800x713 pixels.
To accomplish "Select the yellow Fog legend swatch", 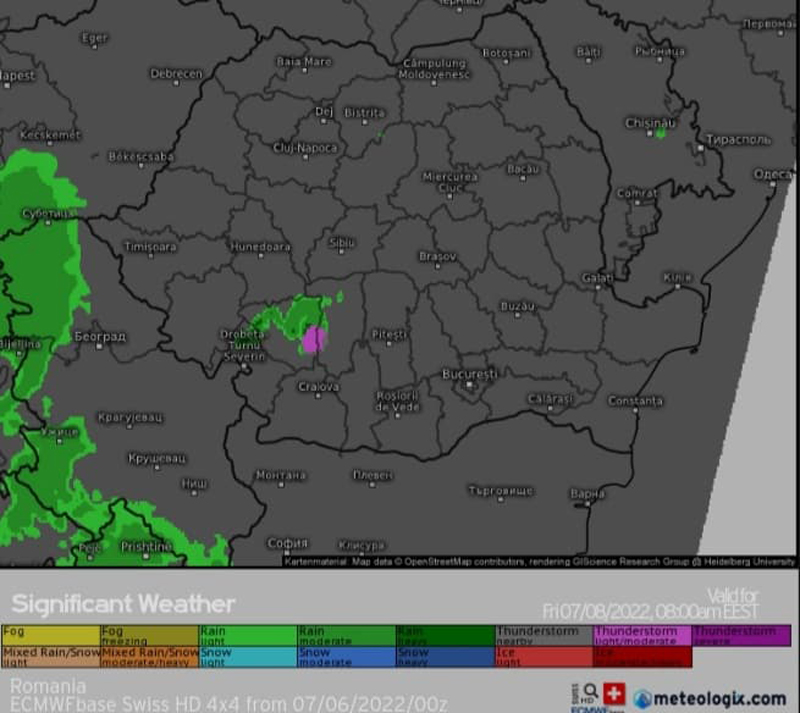I will (50, 635).
